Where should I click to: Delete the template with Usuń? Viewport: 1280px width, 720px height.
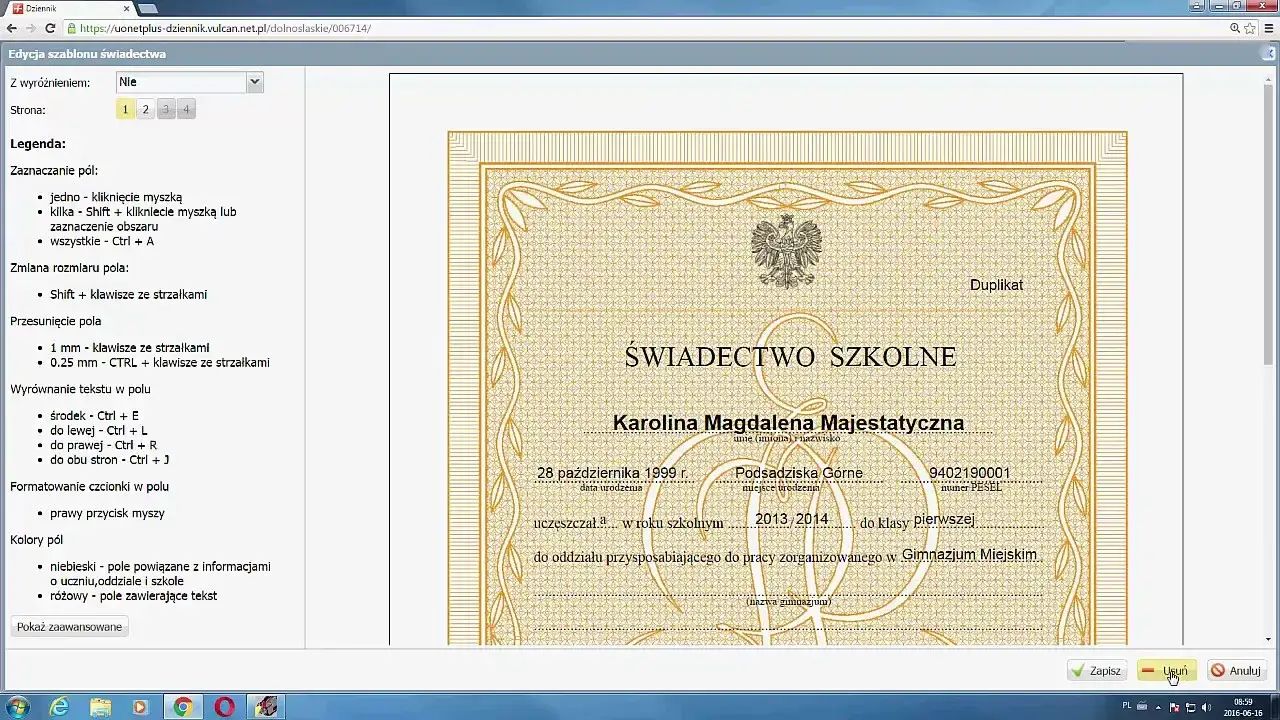click(1166, 671)
